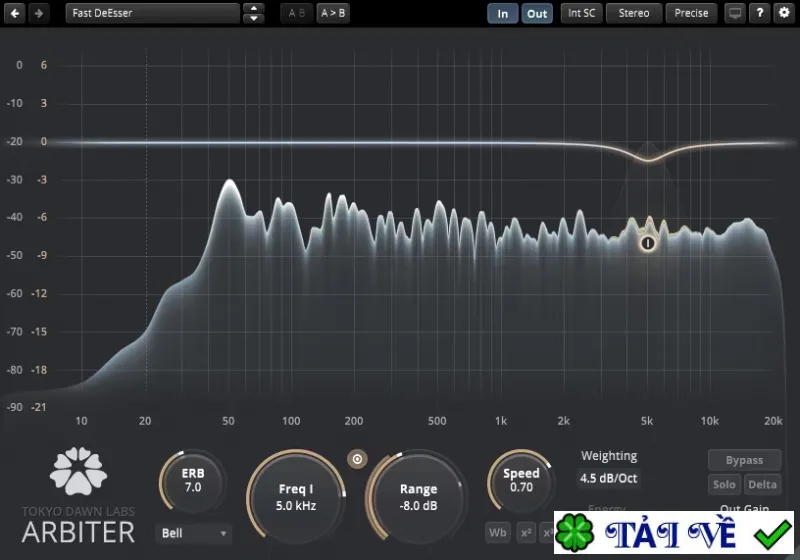Click the display monitor icon
The height and width of the screenshot is (560, 800).
tap(735, 13)
